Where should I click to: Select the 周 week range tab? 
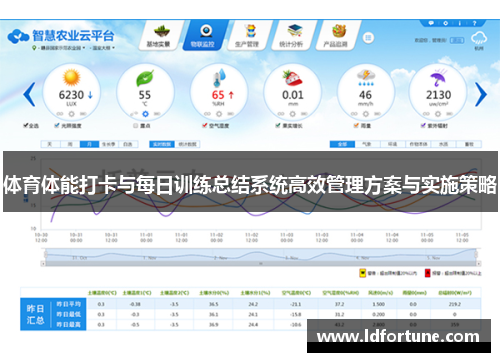click(70, 144)
